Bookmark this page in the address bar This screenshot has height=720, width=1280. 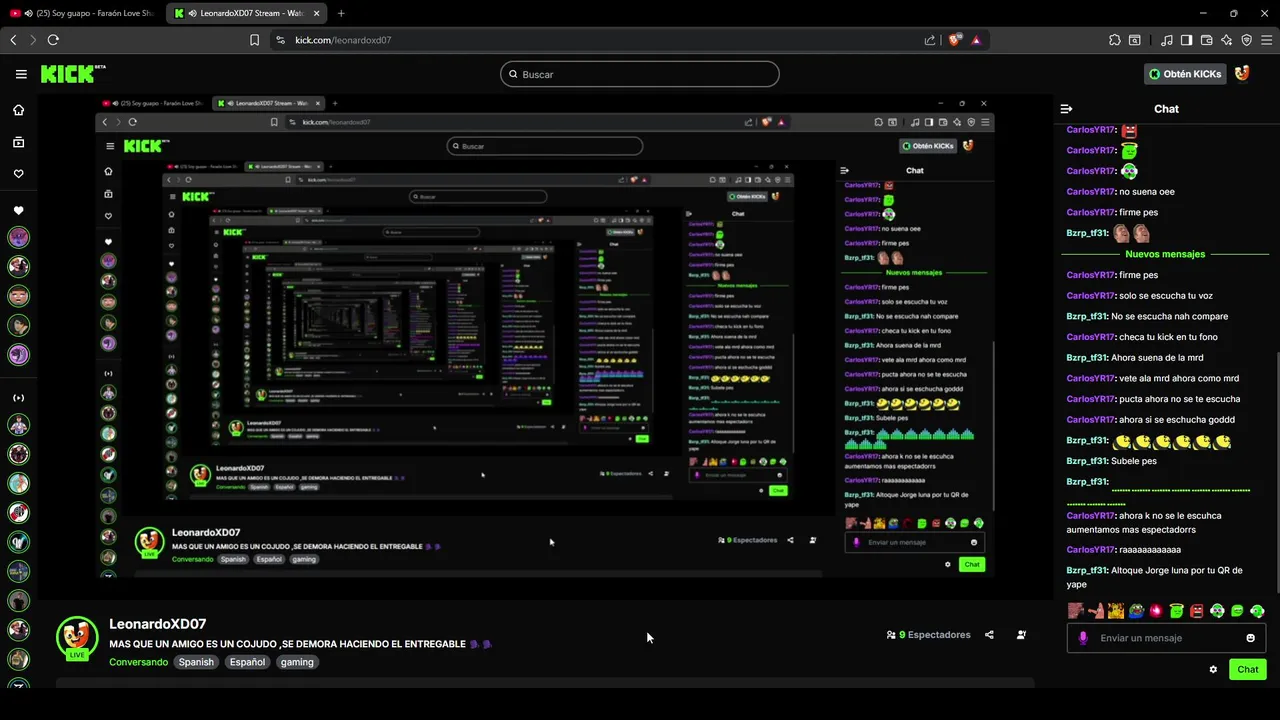point(254,40)
